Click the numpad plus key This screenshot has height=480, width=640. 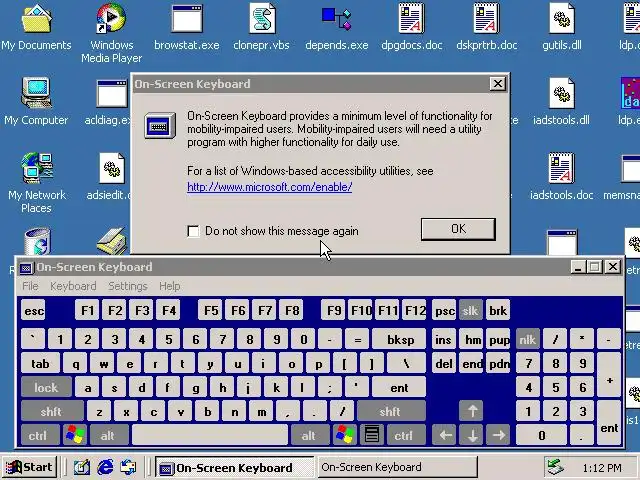click(x=609, y=375)
